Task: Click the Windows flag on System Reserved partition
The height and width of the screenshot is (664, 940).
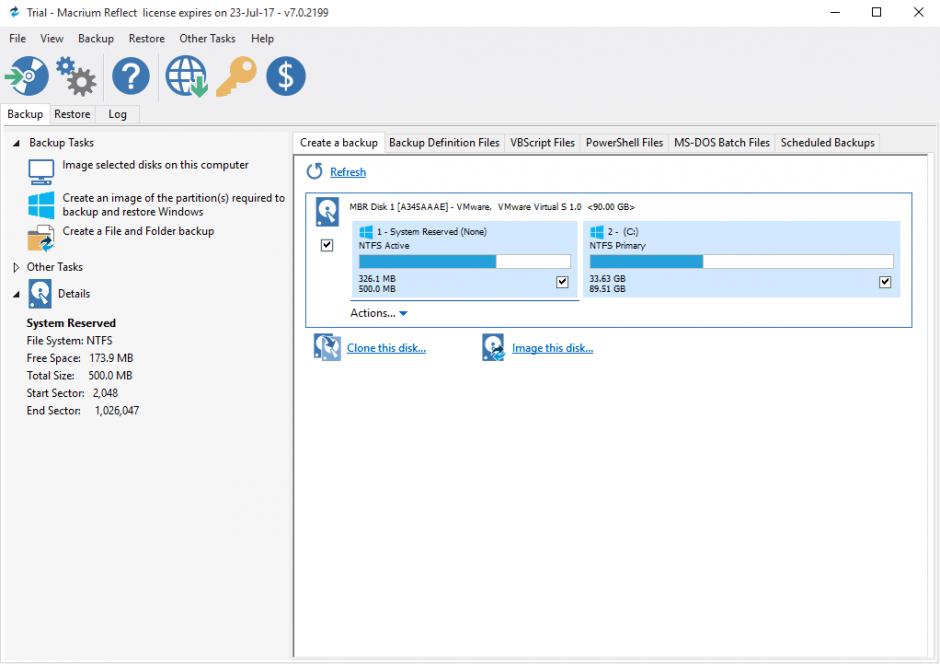Action: 366,232
